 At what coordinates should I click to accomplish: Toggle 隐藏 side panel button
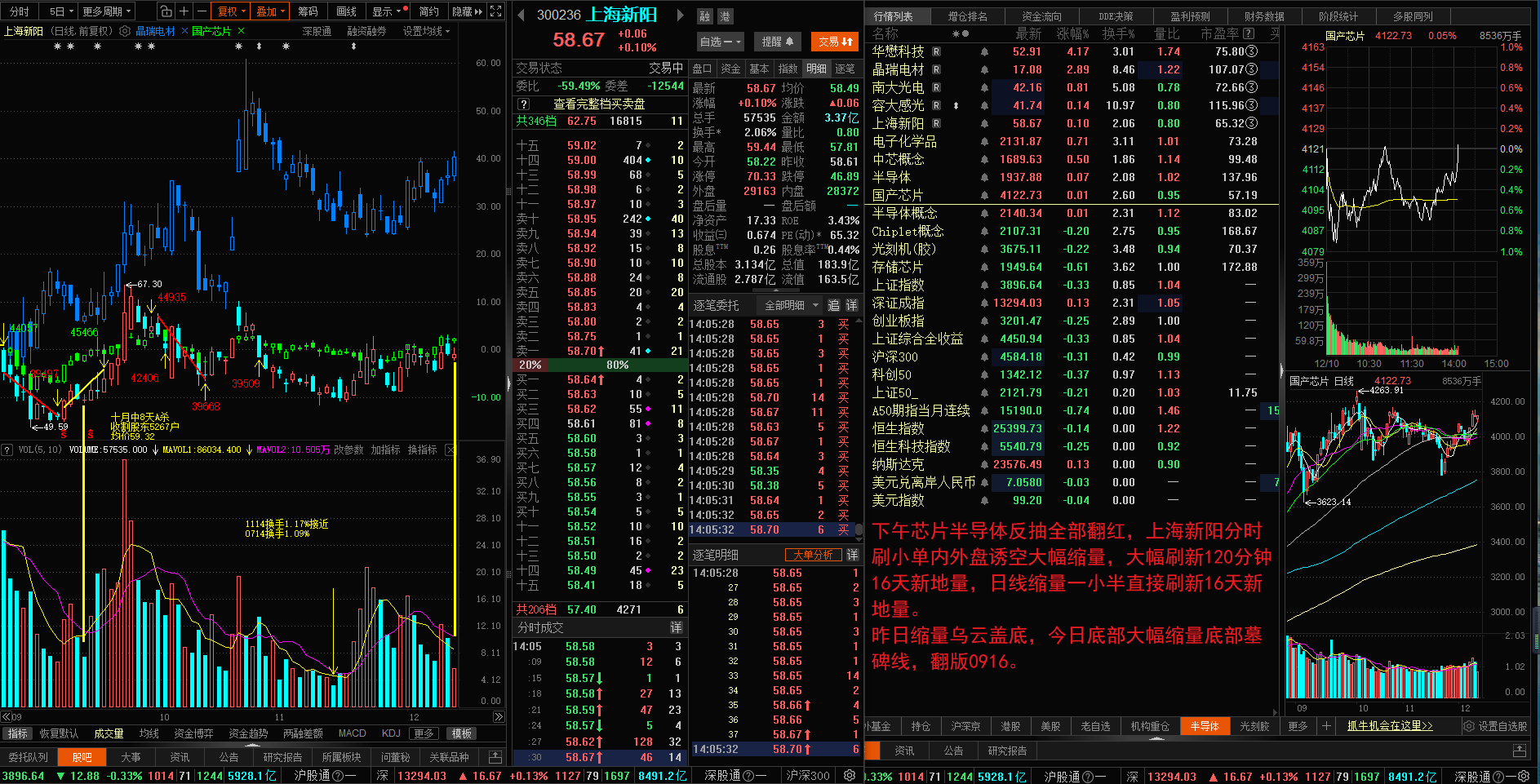pos(468,11)
